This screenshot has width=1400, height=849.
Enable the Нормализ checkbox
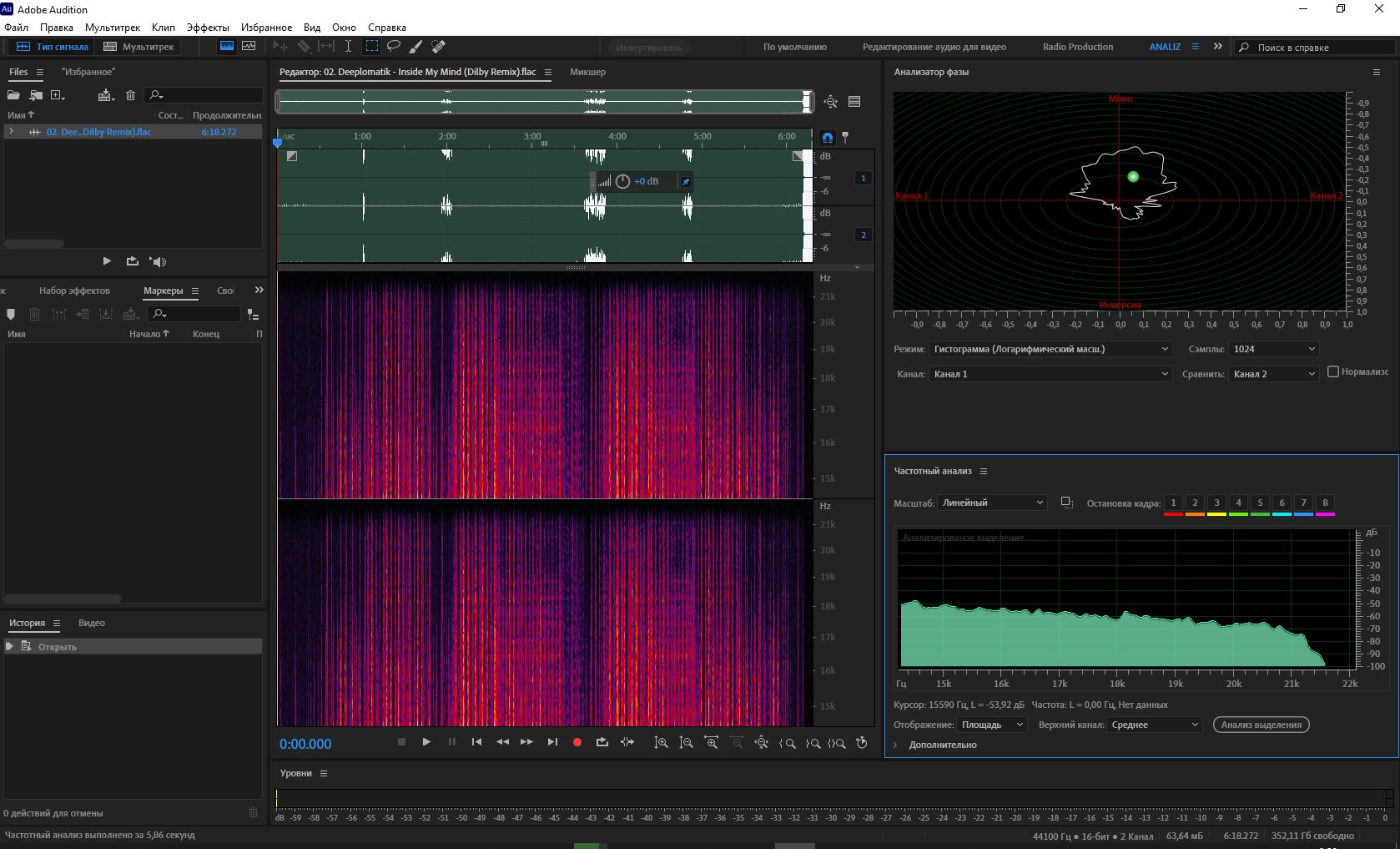point(1333,371)
